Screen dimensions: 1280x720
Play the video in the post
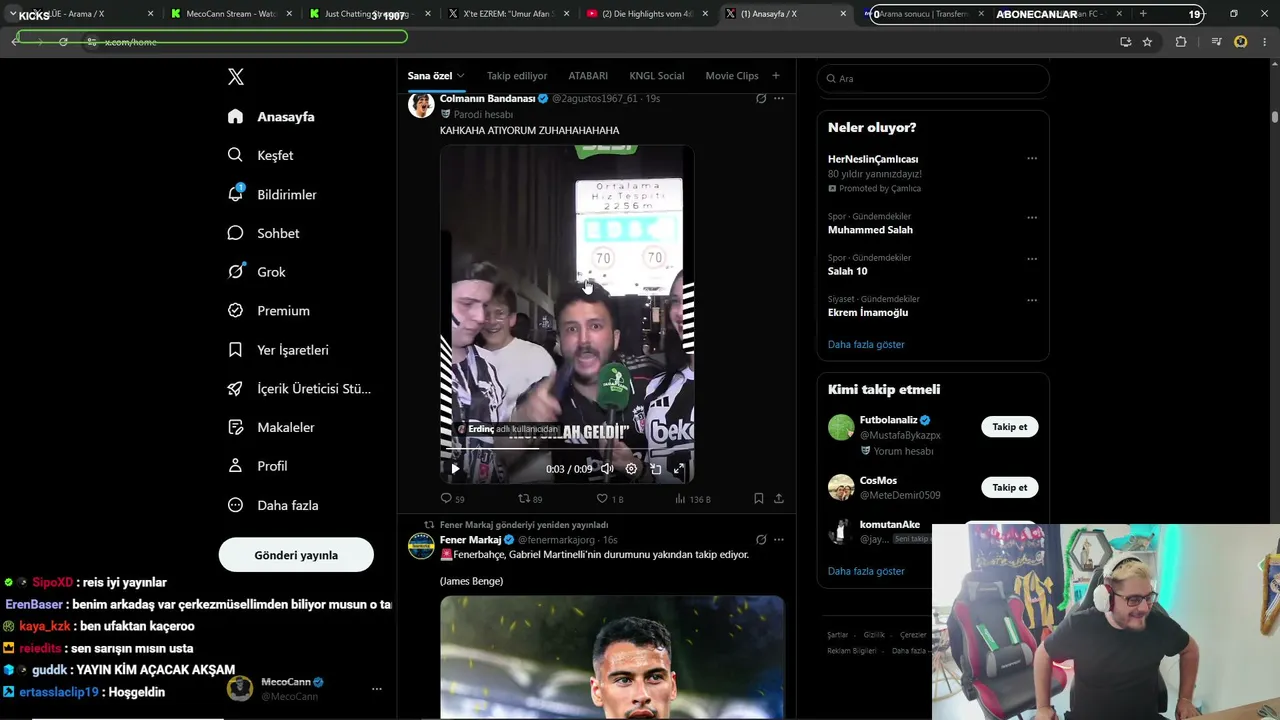click(x=455, y=468)
